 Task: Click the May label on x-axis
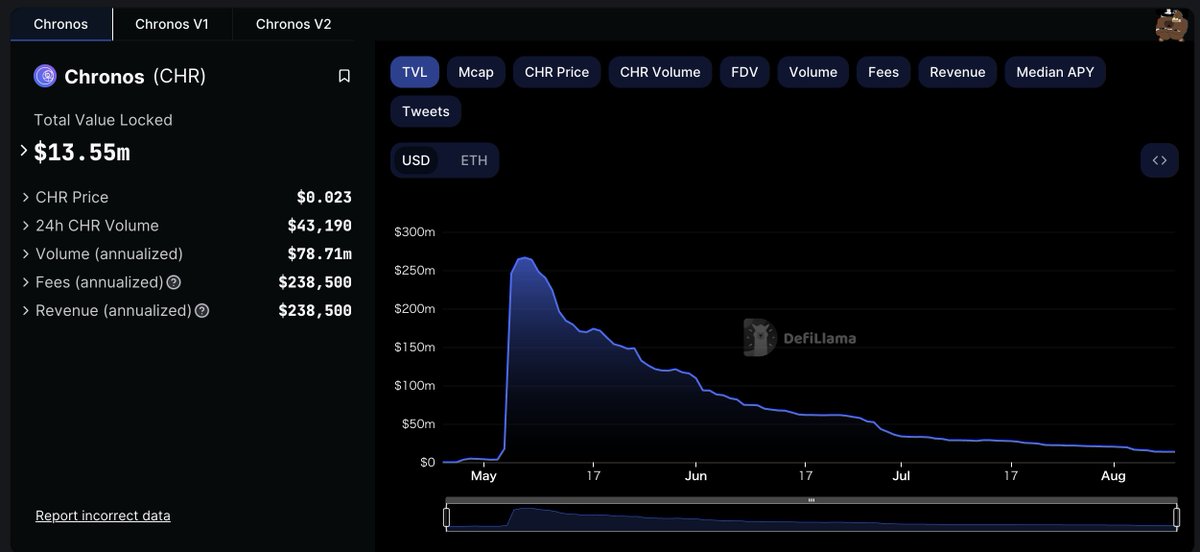(484, 476)
